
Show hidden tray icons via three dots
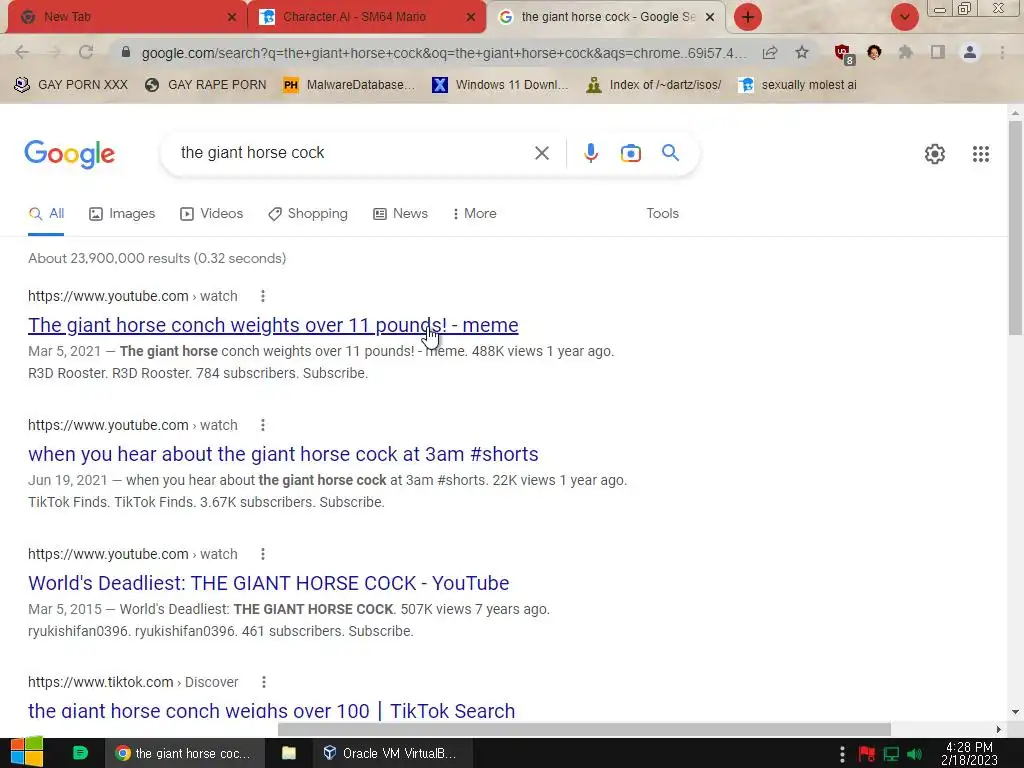click(x=842, y=754)
